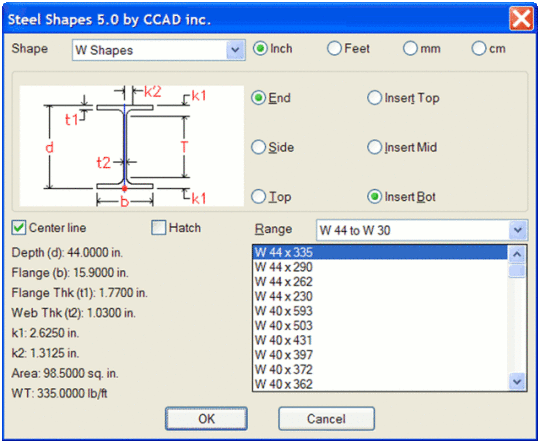Click the k1: 2.6250 in. text

pos(45,333)
